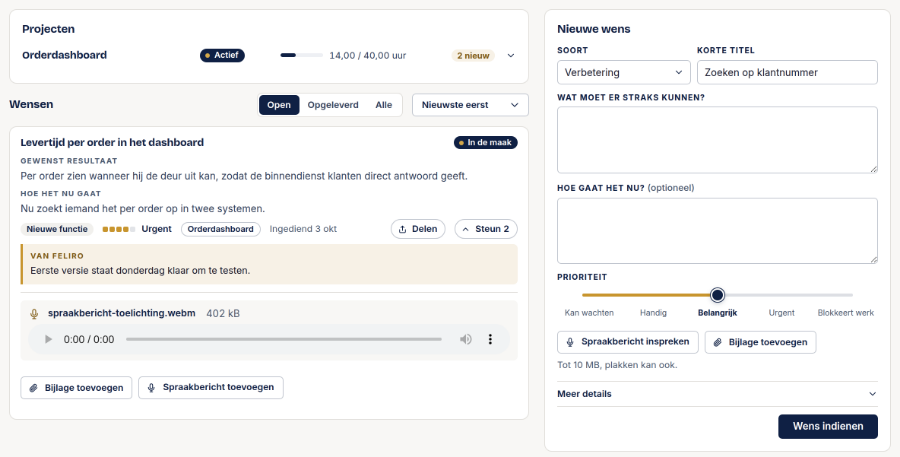Open the Soort dropdown showing Verbetering

point(623,72)
